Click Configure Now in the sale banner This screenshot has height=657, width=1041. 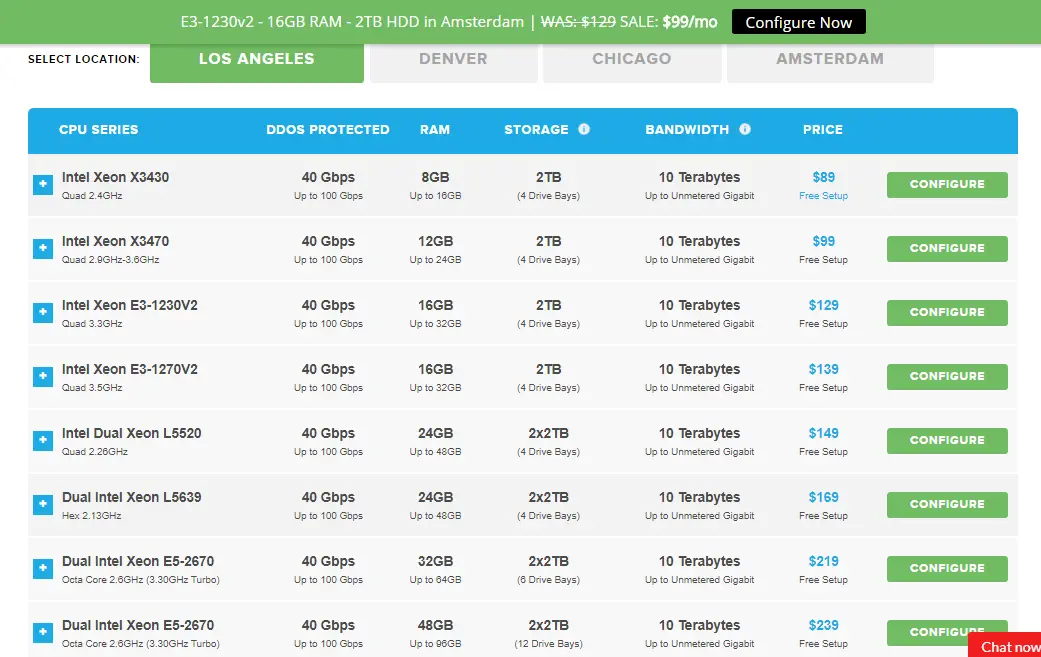click(799, 22)
